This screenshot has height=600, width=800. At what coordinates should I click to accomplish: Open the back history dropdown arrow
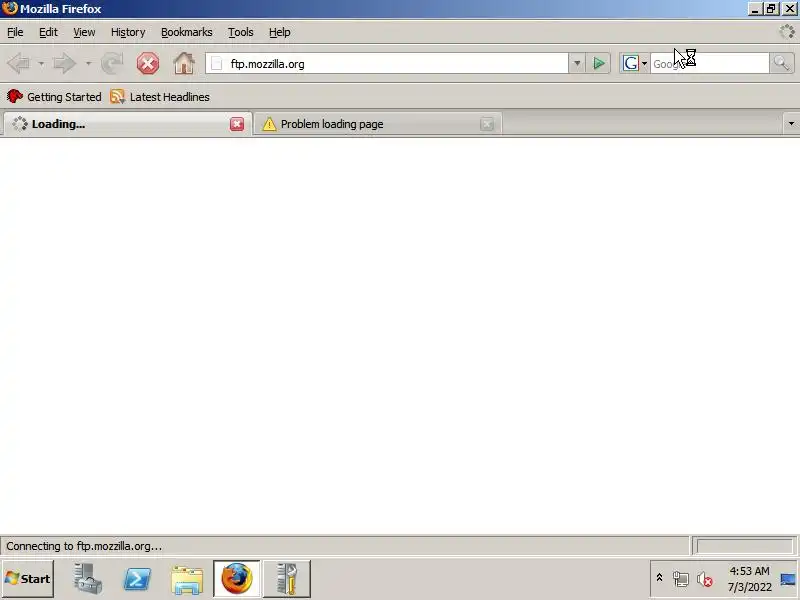(41, 64)
